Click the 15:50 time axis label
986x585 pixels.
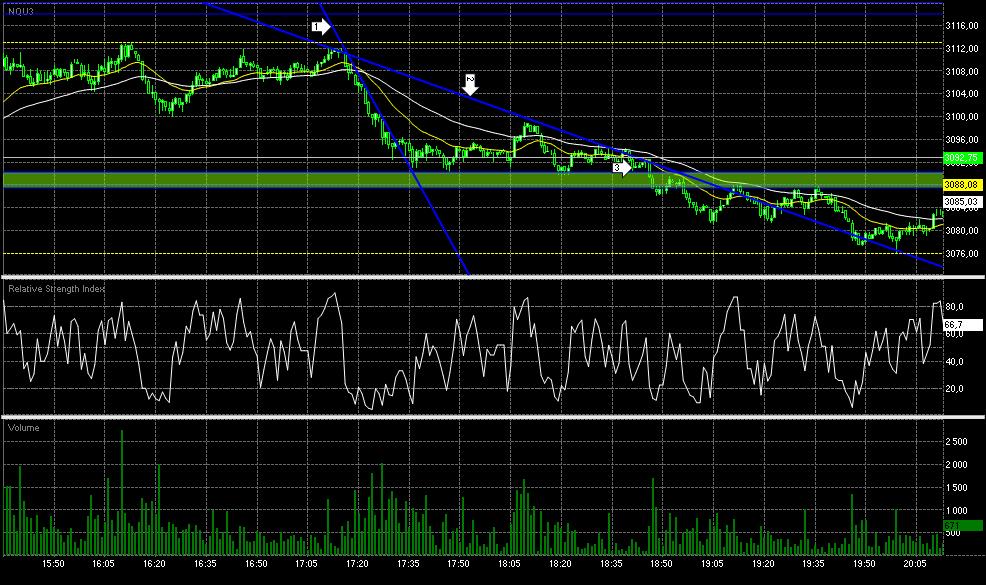coord(53,564)
